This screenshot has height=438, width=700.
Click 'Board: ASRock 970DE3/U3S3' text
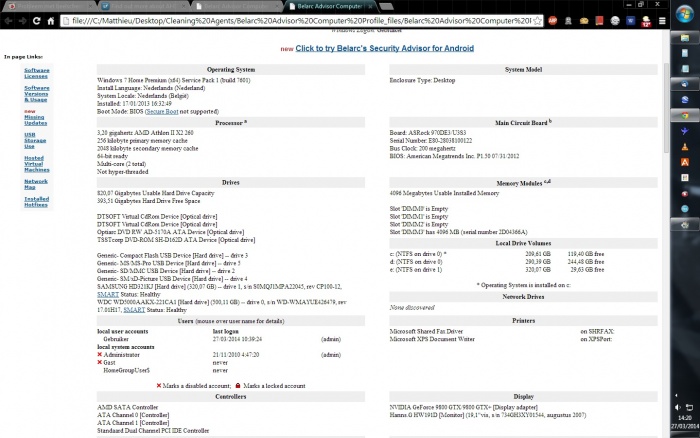click(428, 133)
